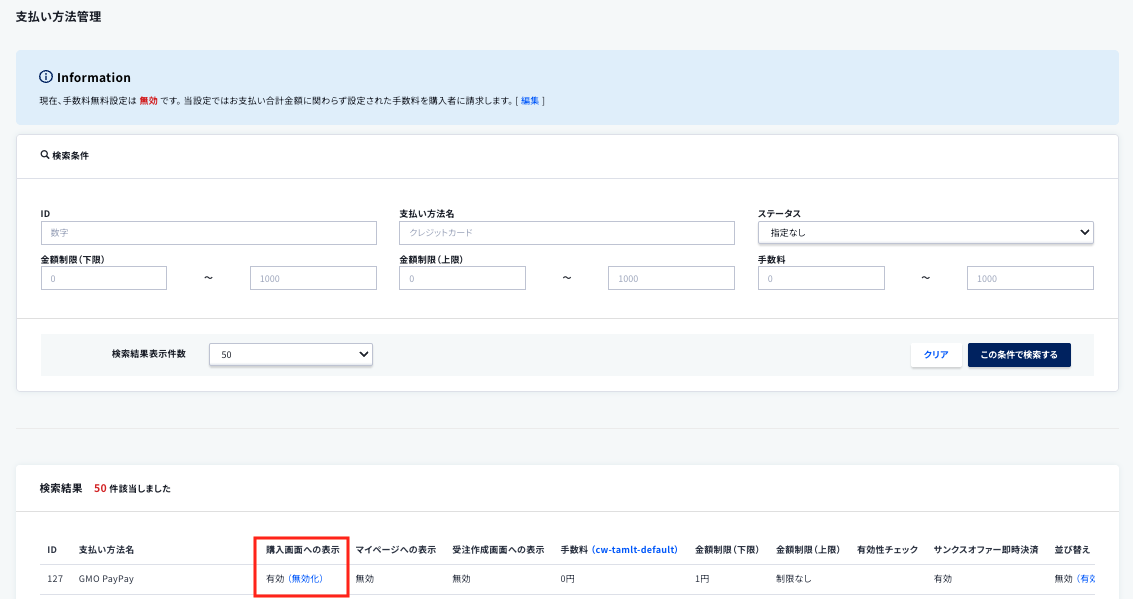This screenshot has width=1133, height=599.
Task: Open the 検索結果表示件数 dropdown
Action: 290,354
